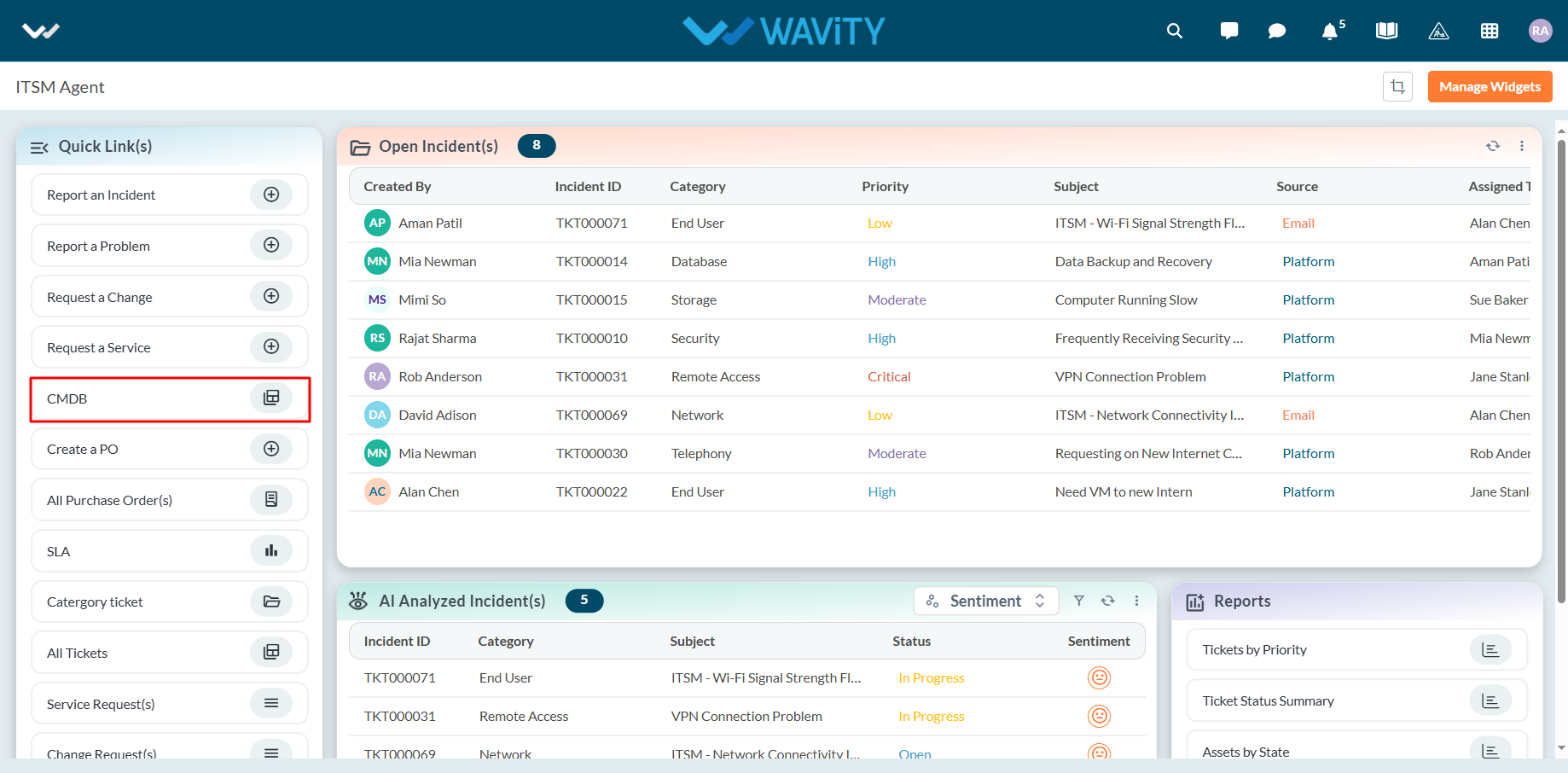Click the triangle alert icon in header
This screenshot has width=1568, height=773.
(x=1438, y=32)
